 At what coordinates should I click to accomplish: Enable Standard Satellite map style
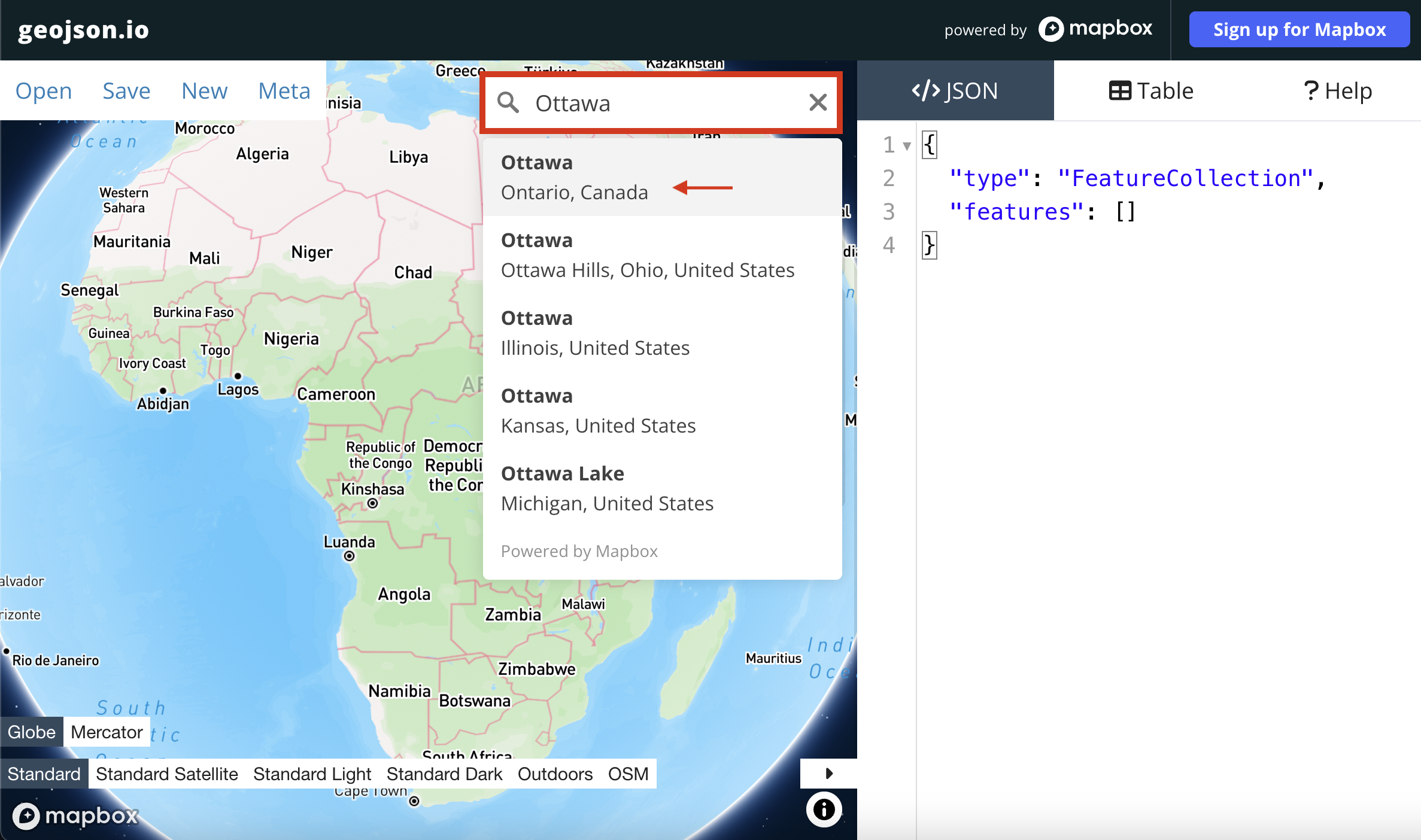(166, 774)
